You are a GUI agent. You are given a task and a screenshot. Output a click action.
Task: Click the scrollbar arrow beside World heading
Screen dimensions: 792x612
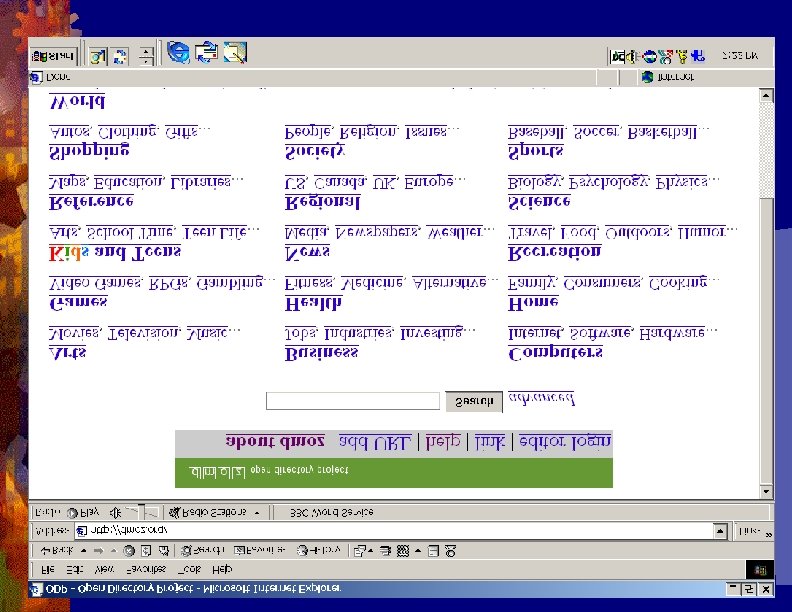[x=766, y=95]
